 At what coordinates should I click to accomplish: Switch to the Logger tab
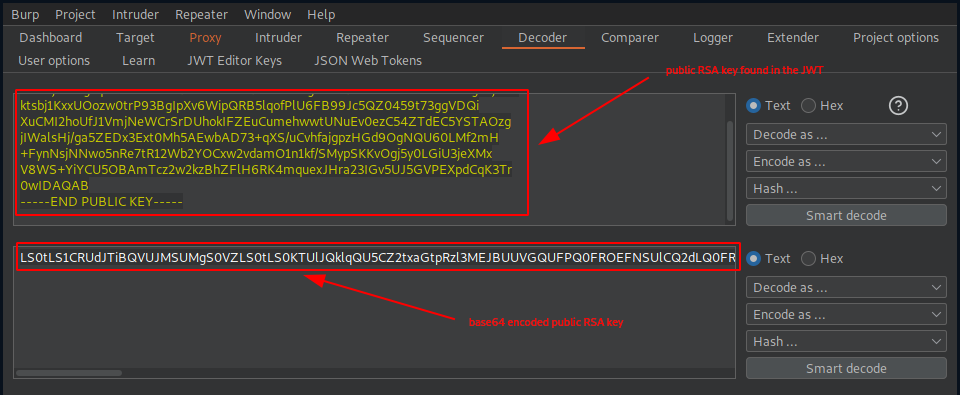[x=713, y=38]
